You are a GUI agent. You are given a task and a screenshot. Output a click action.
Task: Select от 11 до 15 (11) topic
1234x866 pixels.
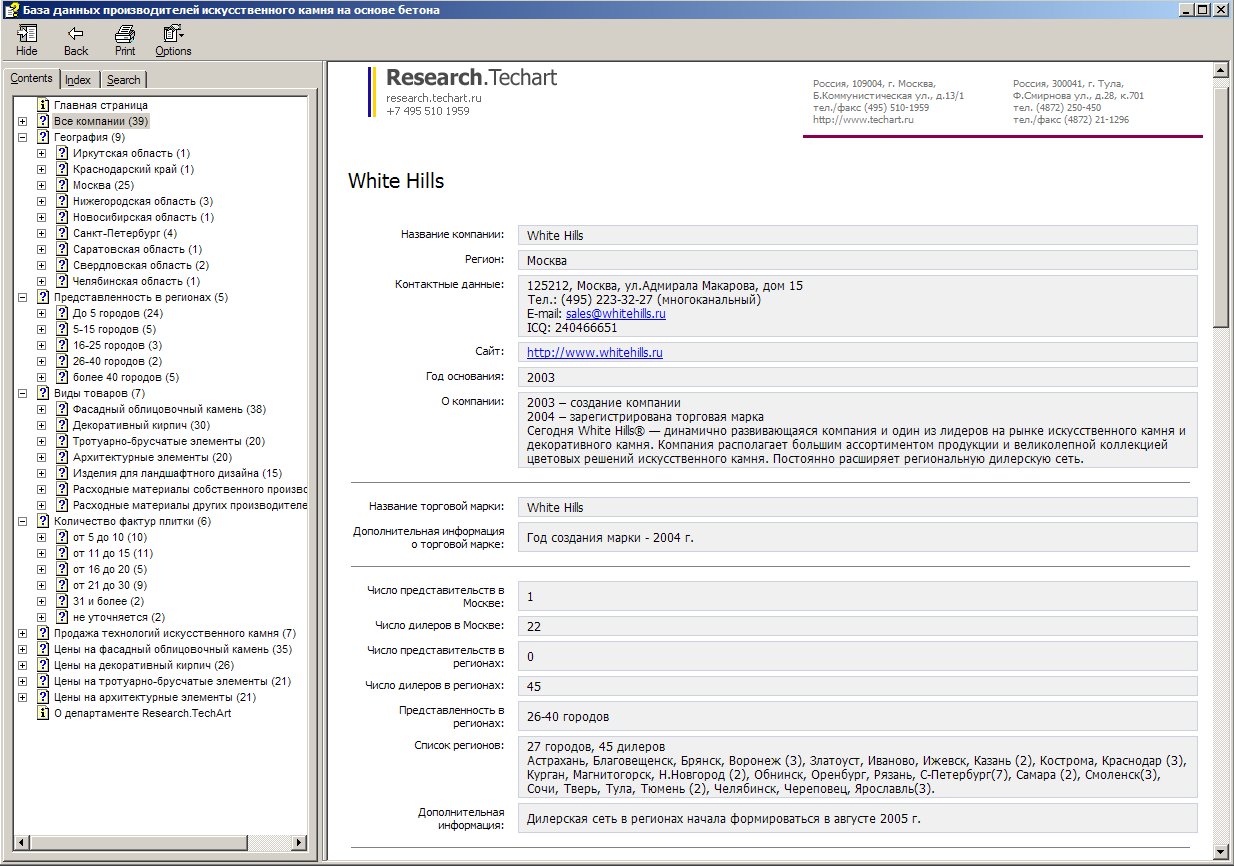click(112, 553)
